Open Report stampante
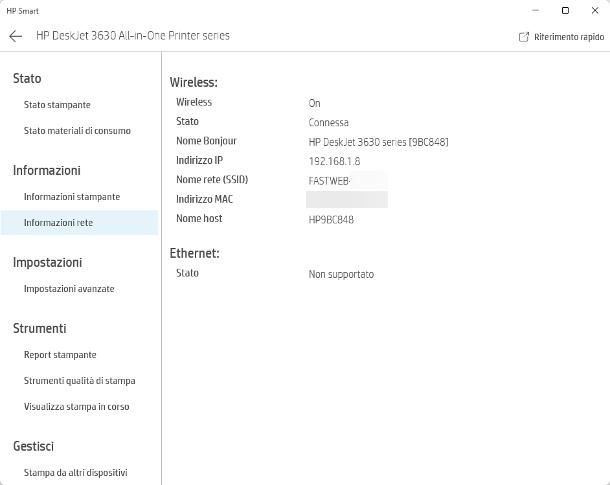Image resolution: width=610 pixels, height=485 pixels. click(60, 355)
